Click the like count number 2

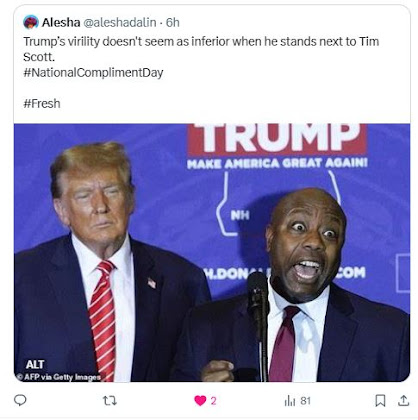point(213,401)
